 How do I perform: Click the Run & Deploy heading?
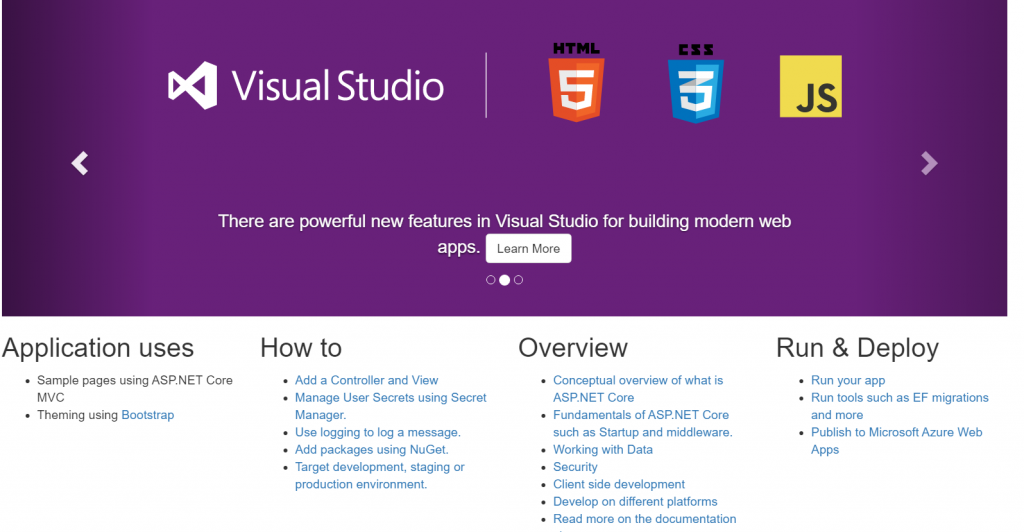point(857,348)
